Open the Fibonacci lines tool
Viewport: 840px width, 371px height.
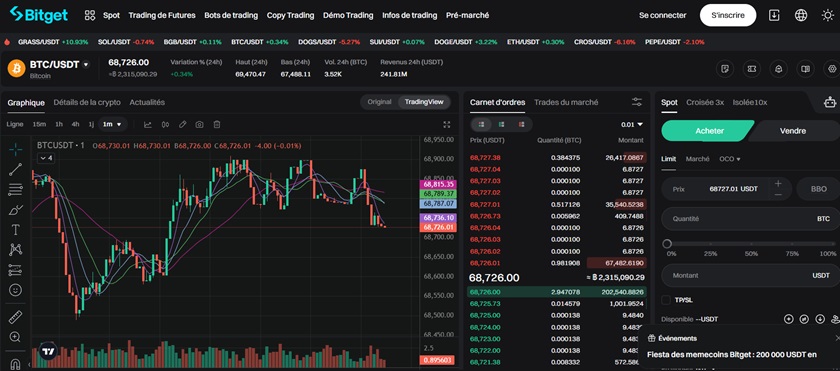tap(16, 189)
